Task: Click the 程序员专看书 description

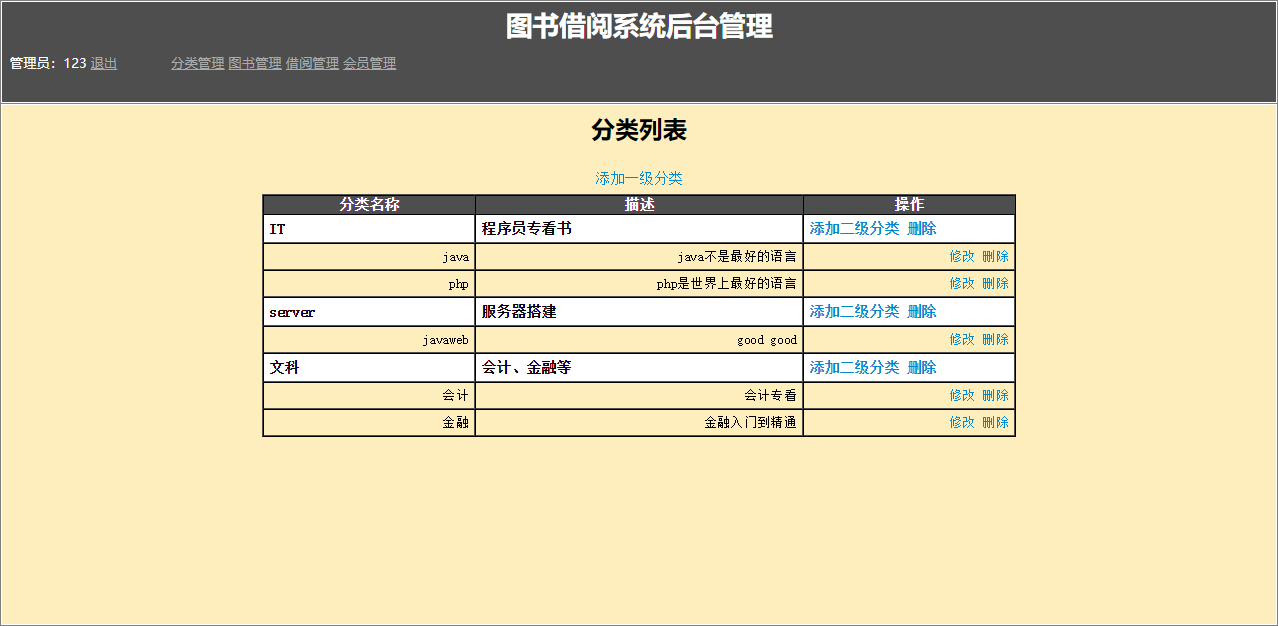Action: [x=527, y=229]
